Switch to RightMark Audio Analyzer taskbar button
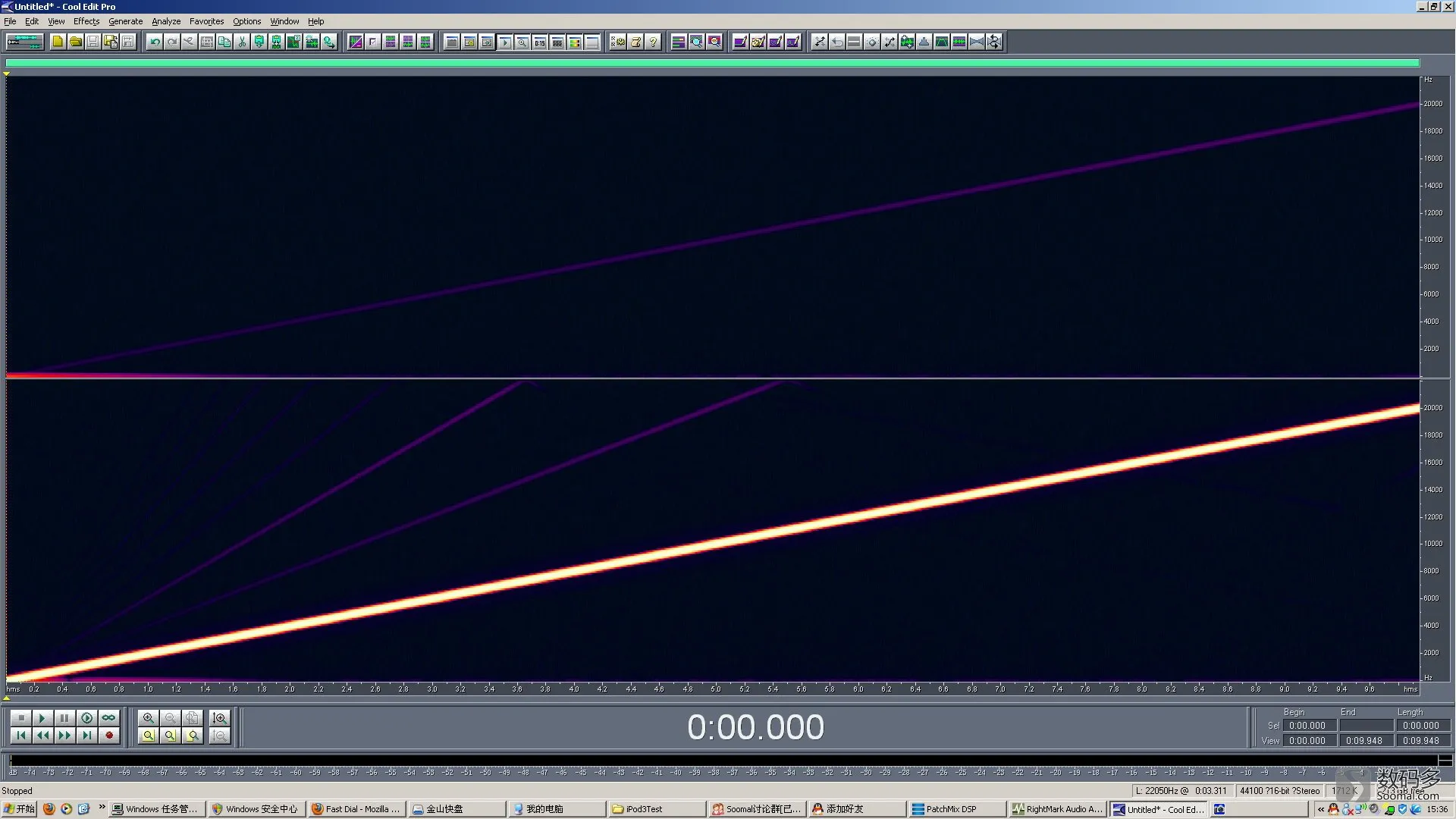 pyautogui.click(x=1057, y=809)
